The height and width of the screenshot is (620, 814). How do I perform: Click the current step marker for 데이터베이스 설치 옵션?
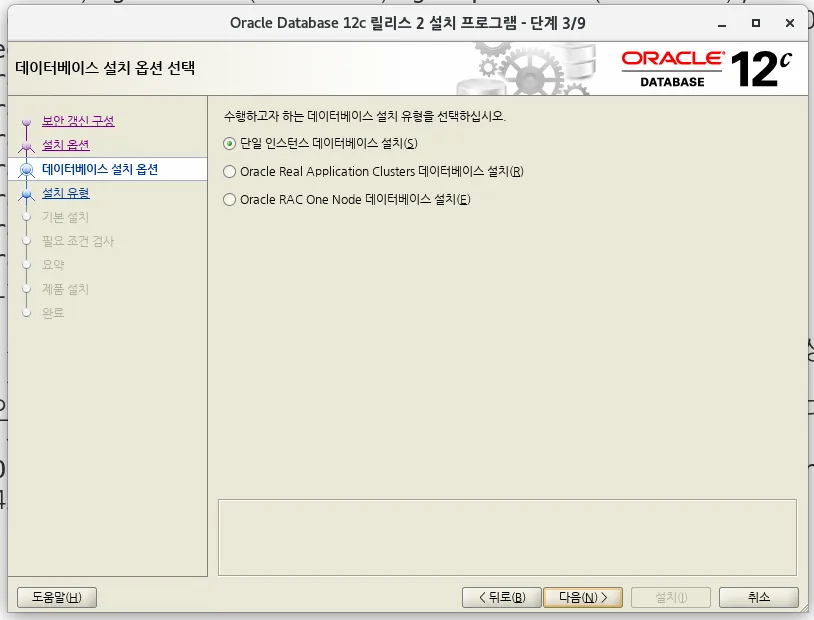26,170
